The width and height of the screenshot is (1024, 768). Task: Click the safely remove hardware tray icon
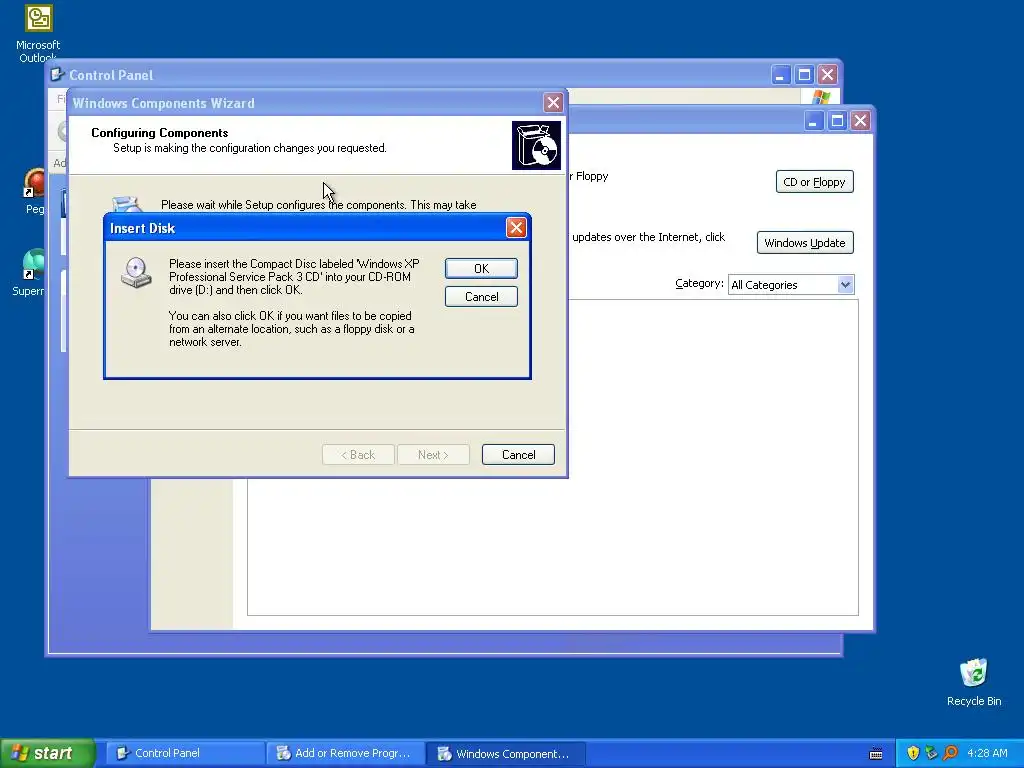point(931,753)
